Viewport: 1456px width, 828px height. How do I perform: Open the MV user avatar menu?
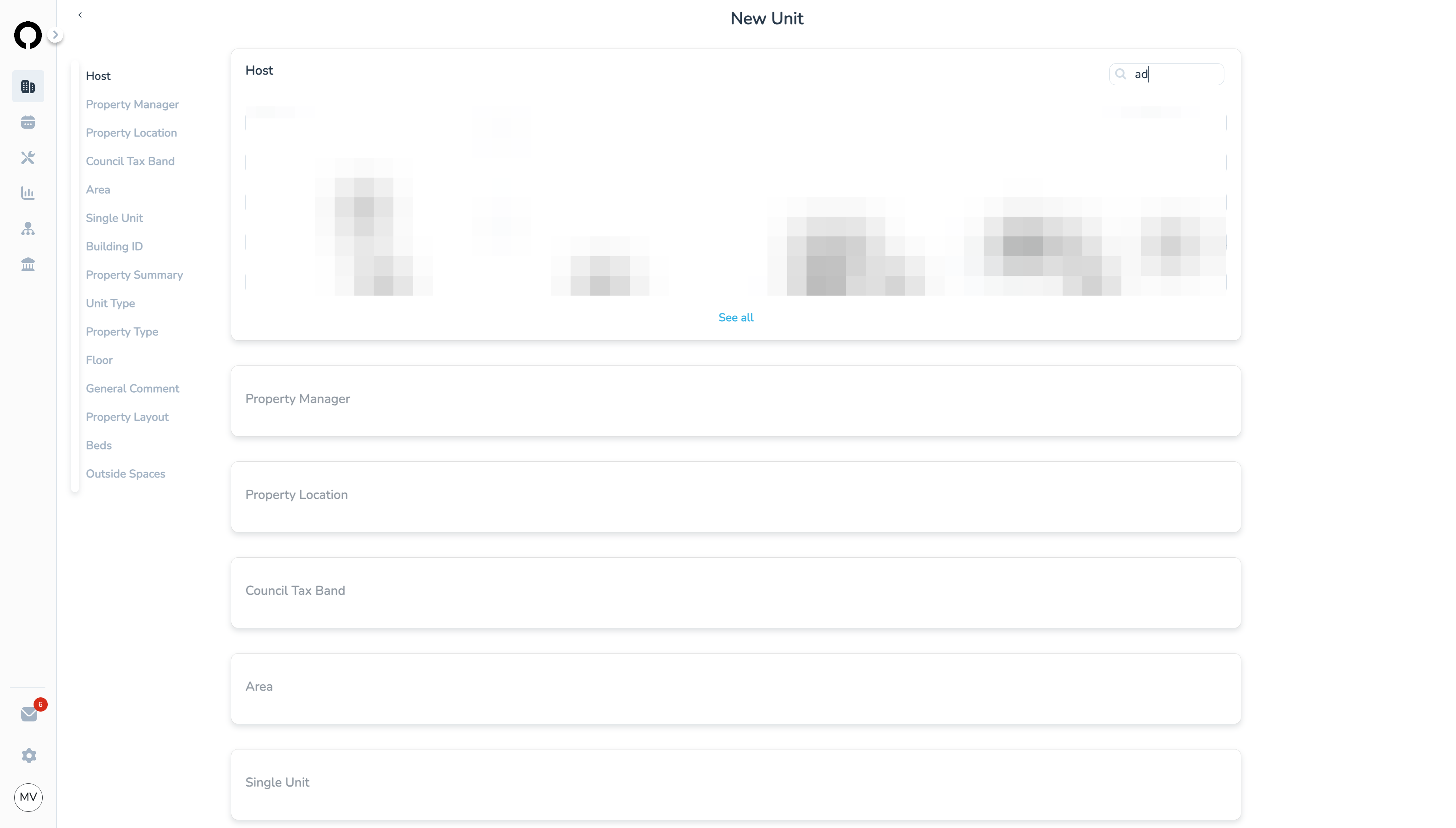click(x=28, y=797)
